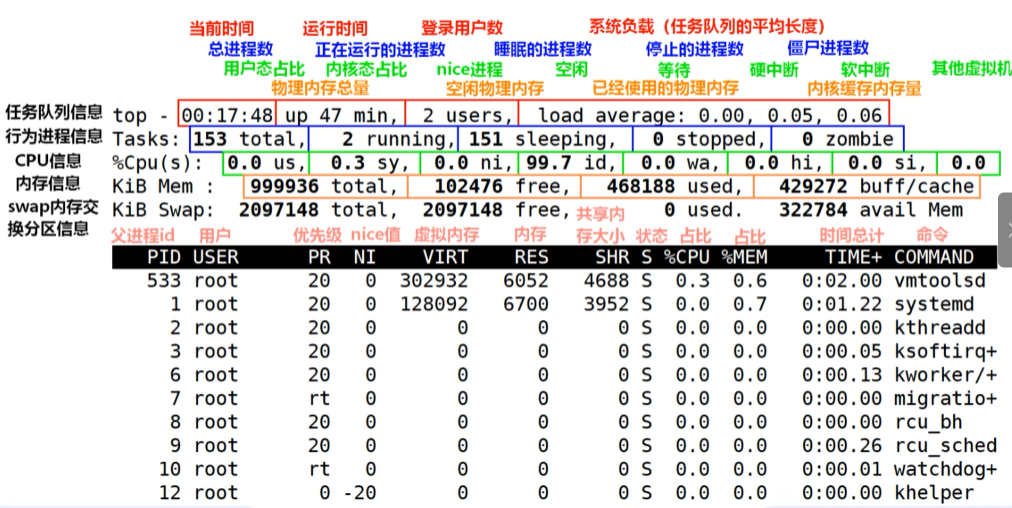Click RES value 6700
Viewport: 1012px width, 508px height.
tap(525, 304)
